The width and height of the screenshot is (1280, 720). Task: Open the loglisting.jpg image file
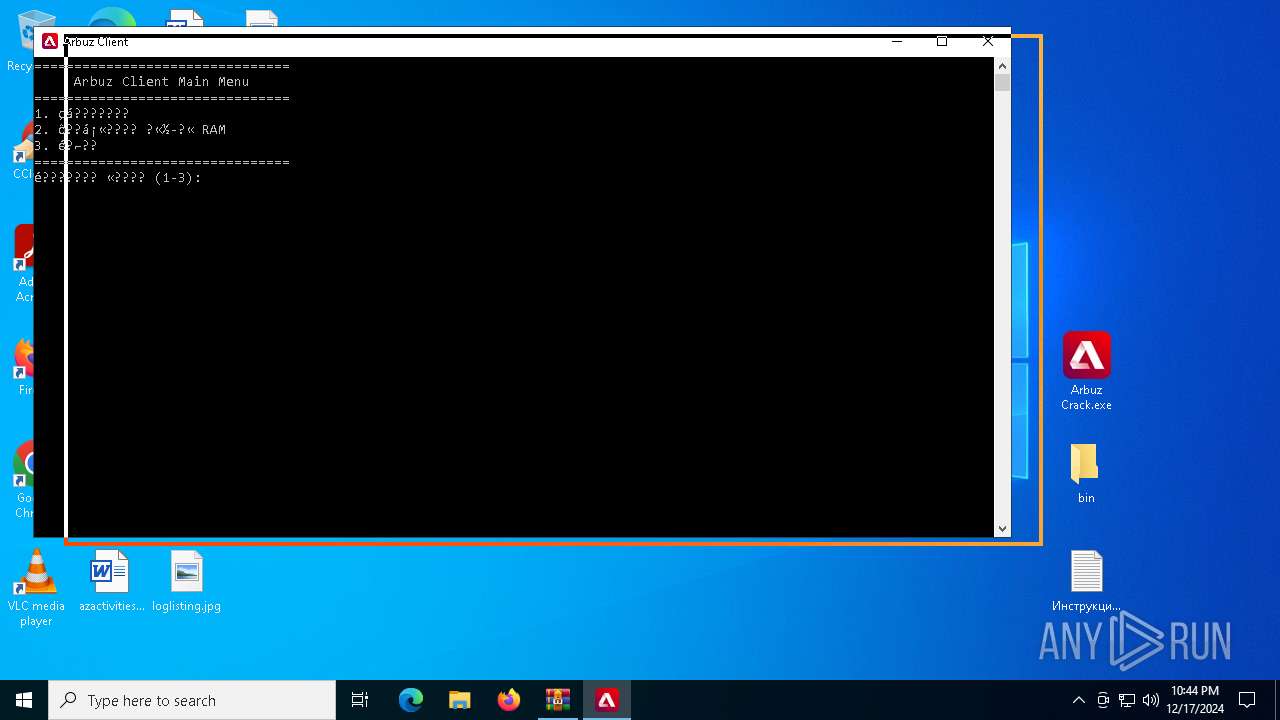(186, 581)
